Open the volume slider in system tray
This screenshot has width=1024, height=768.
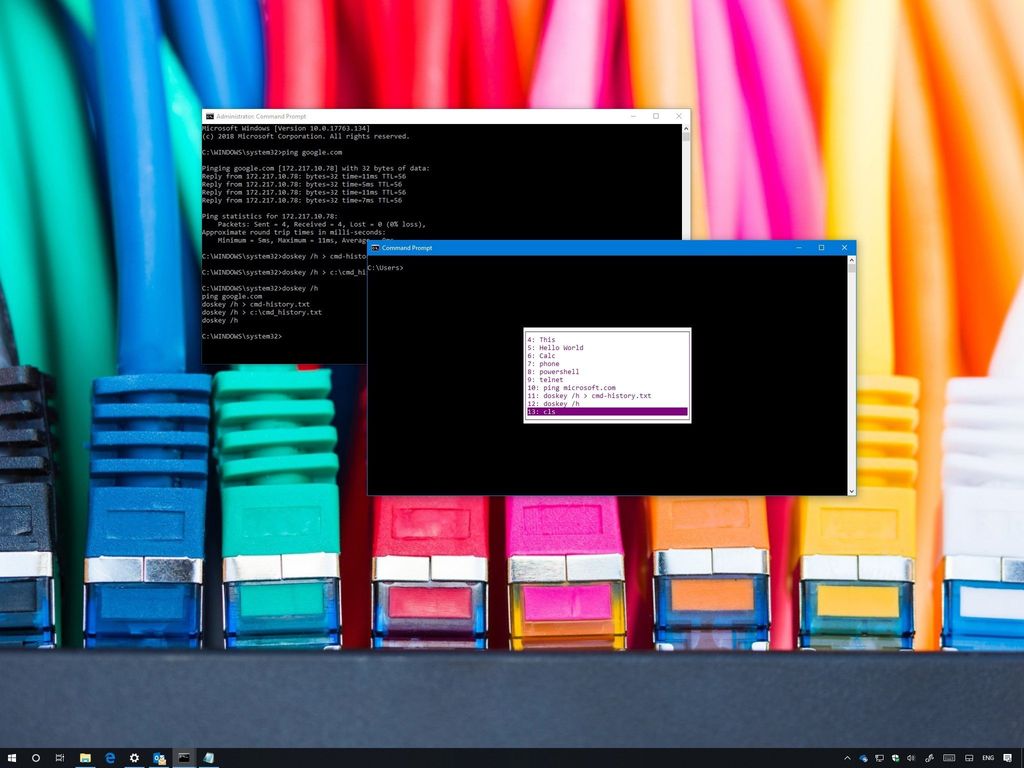tap(911, 758)
